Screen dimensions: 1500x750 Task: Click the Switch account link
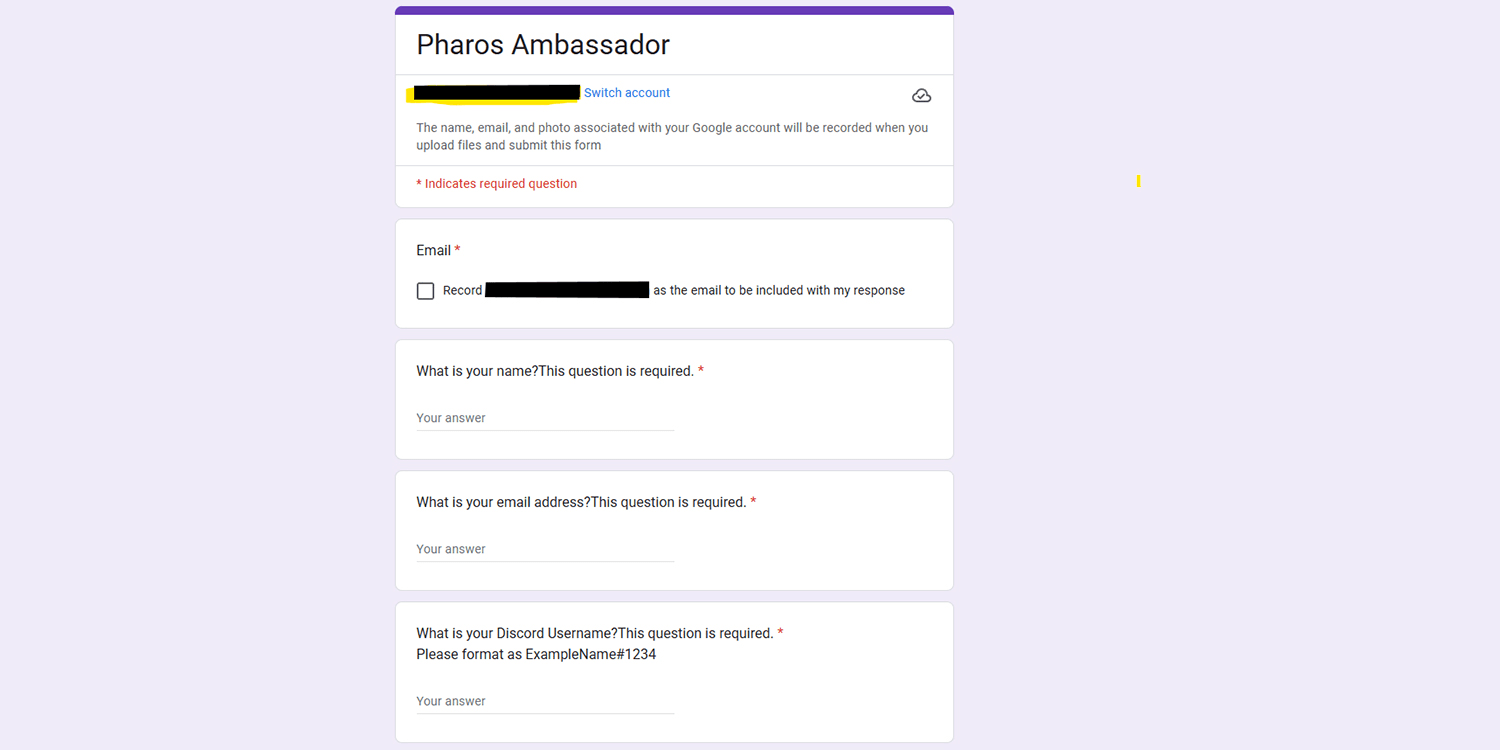[627, 93]
